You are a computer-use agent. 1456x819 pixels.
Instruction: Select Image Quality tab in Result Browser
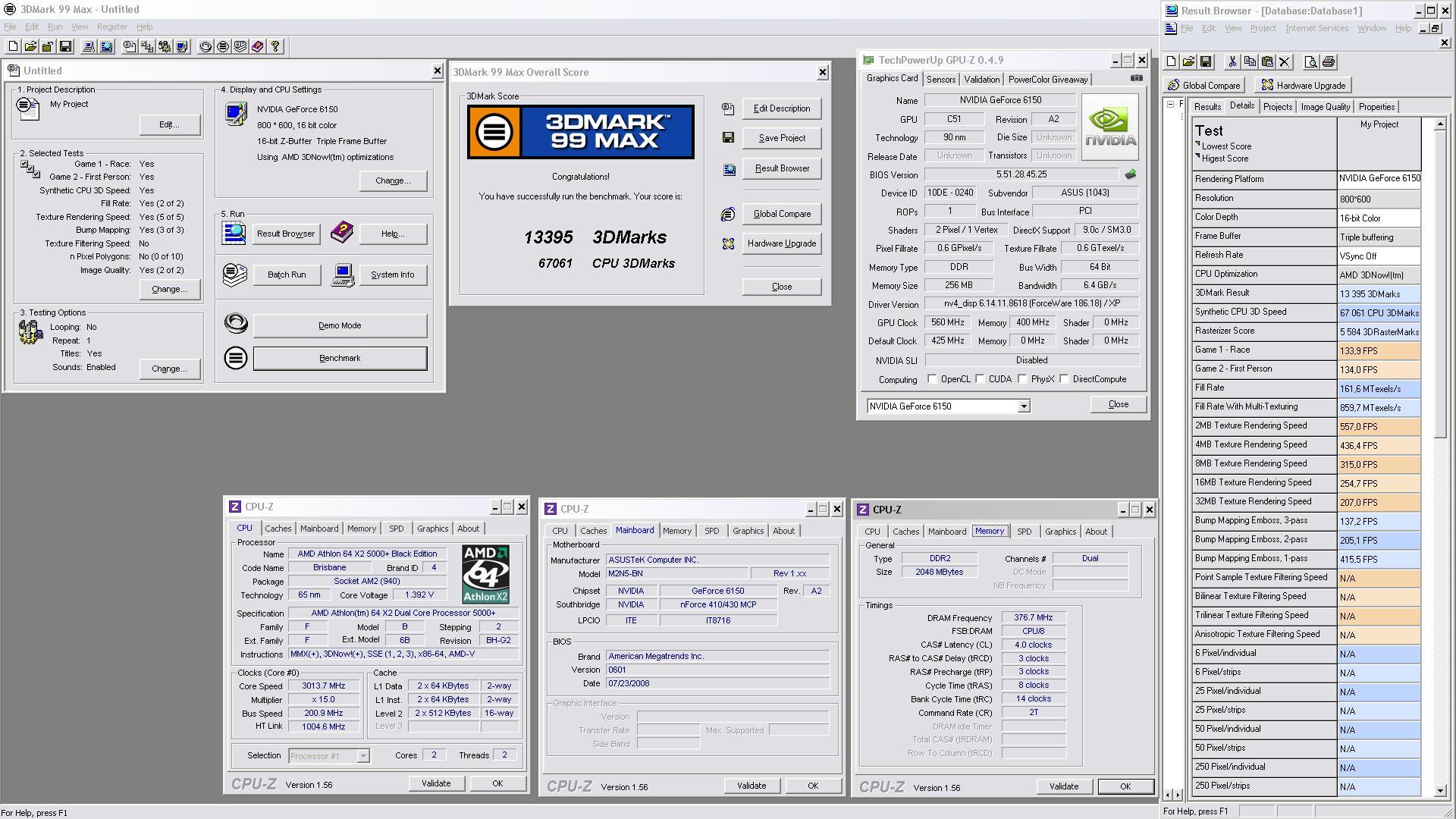coord(1325,107)
